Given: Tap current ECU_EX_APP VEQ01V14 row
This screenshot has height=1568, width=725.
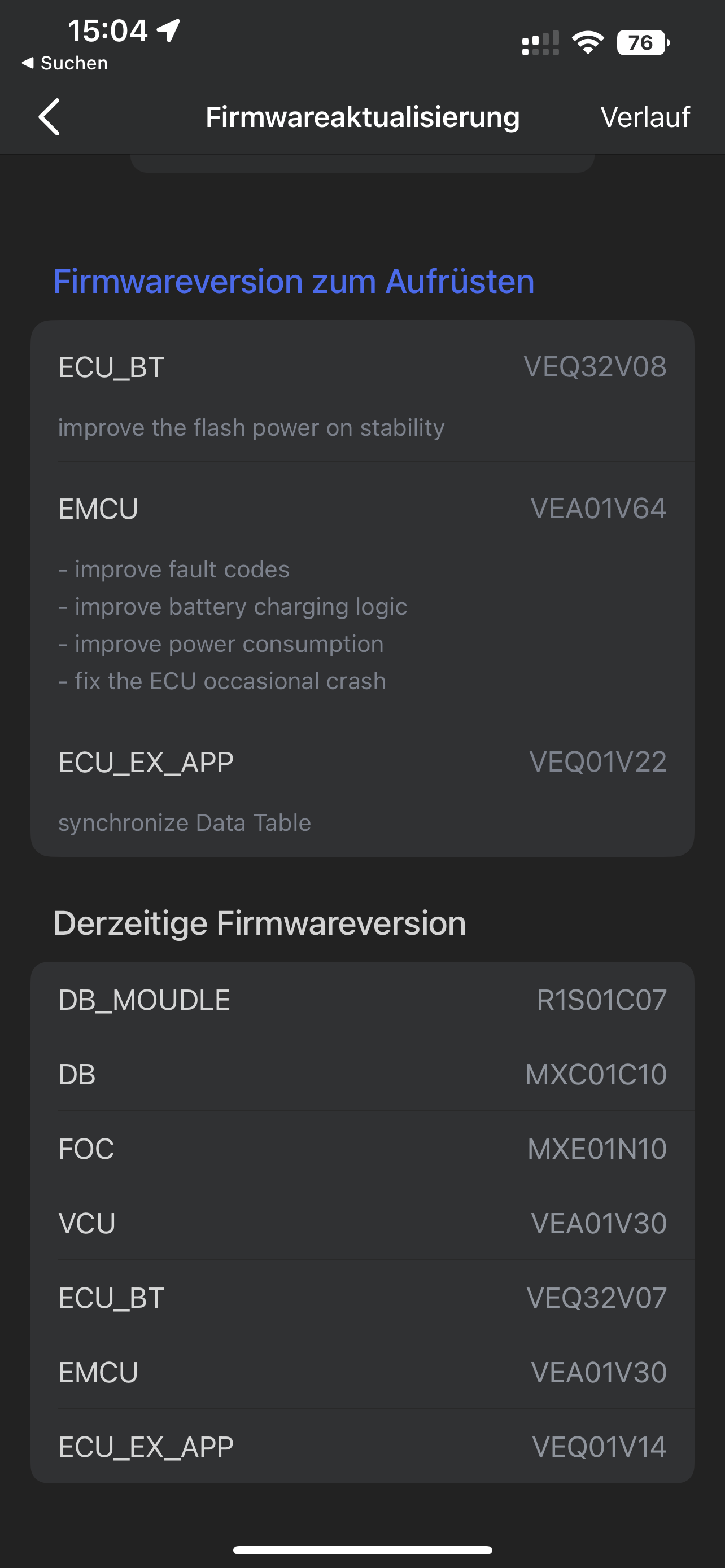Looking at the screenshot, I should coord(362,1446).
